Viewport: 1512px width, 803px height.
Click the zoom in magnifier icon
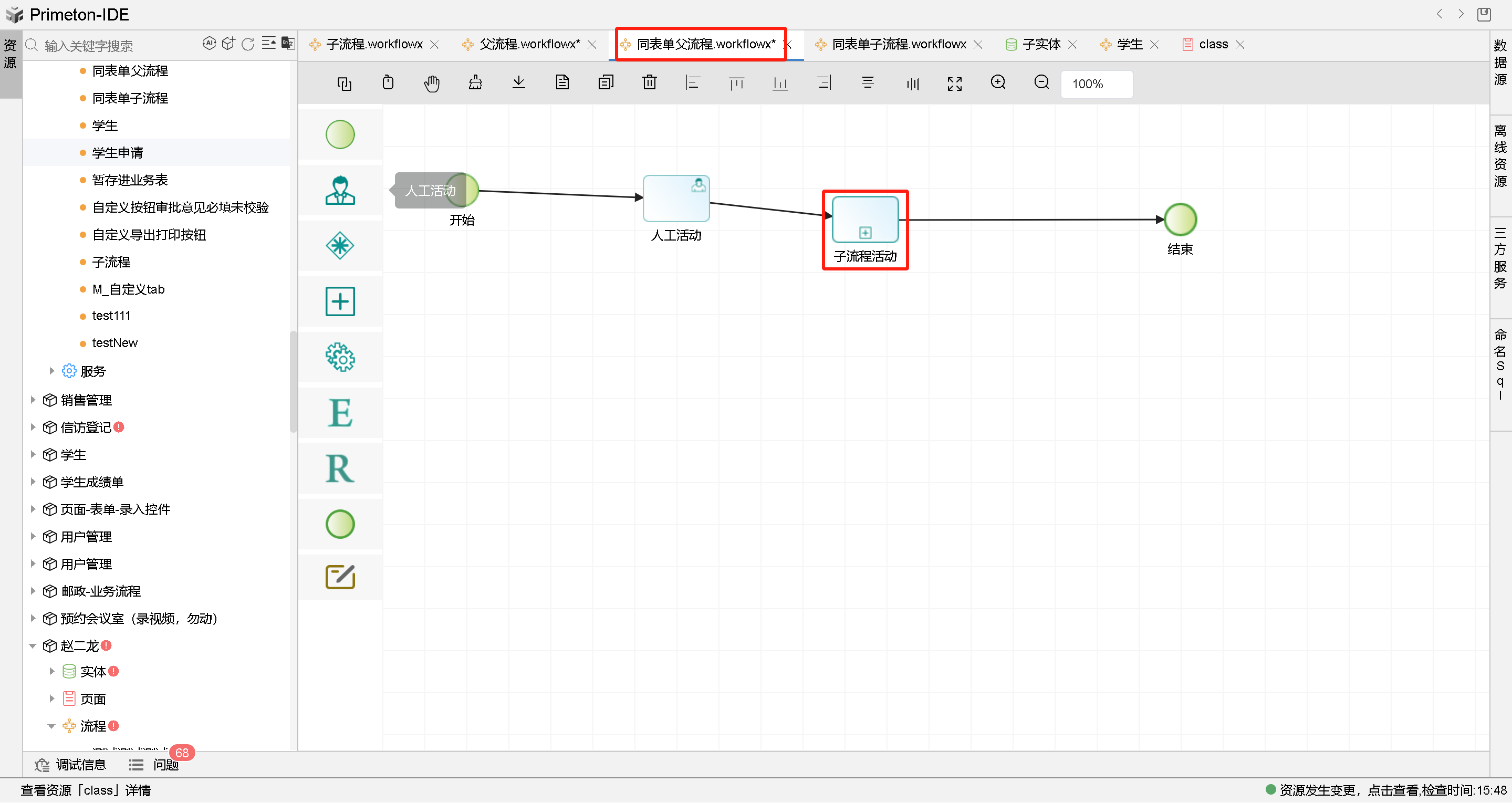click(x=998, y=83)
